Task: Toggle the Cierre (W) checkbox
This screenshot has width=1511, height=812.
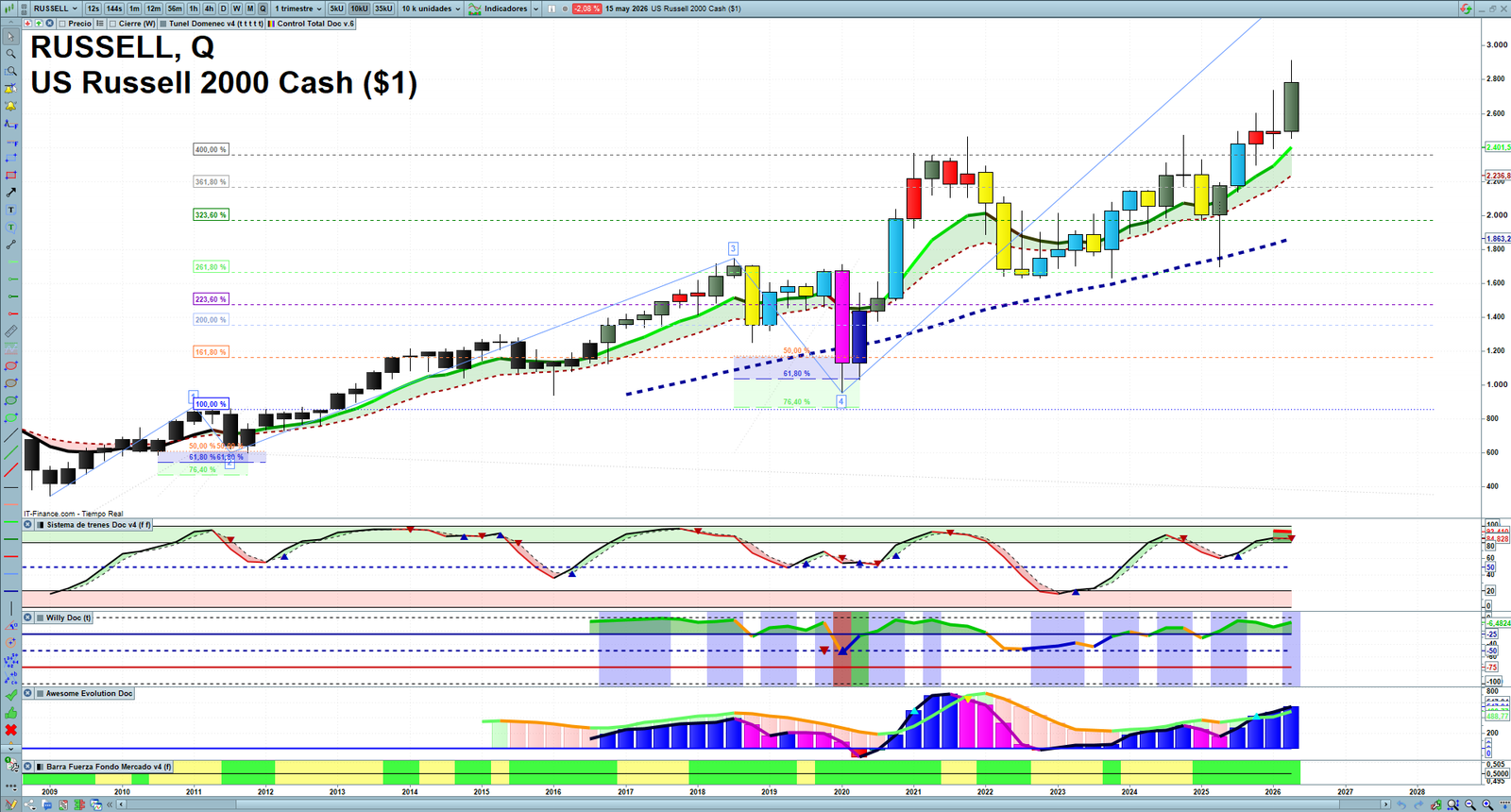Action: click(112, 24)
